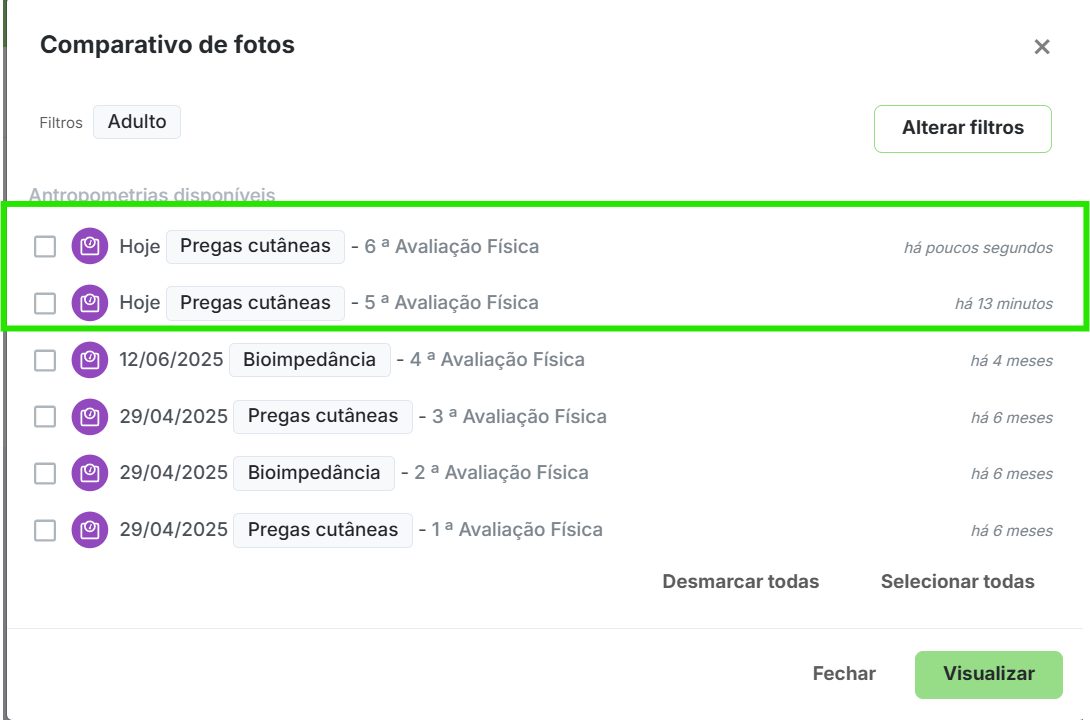The width and height of the screenshot is (1090, 720).
Task: Select the 5ª Avaliação Física checkbox
Action: point(45,303)
